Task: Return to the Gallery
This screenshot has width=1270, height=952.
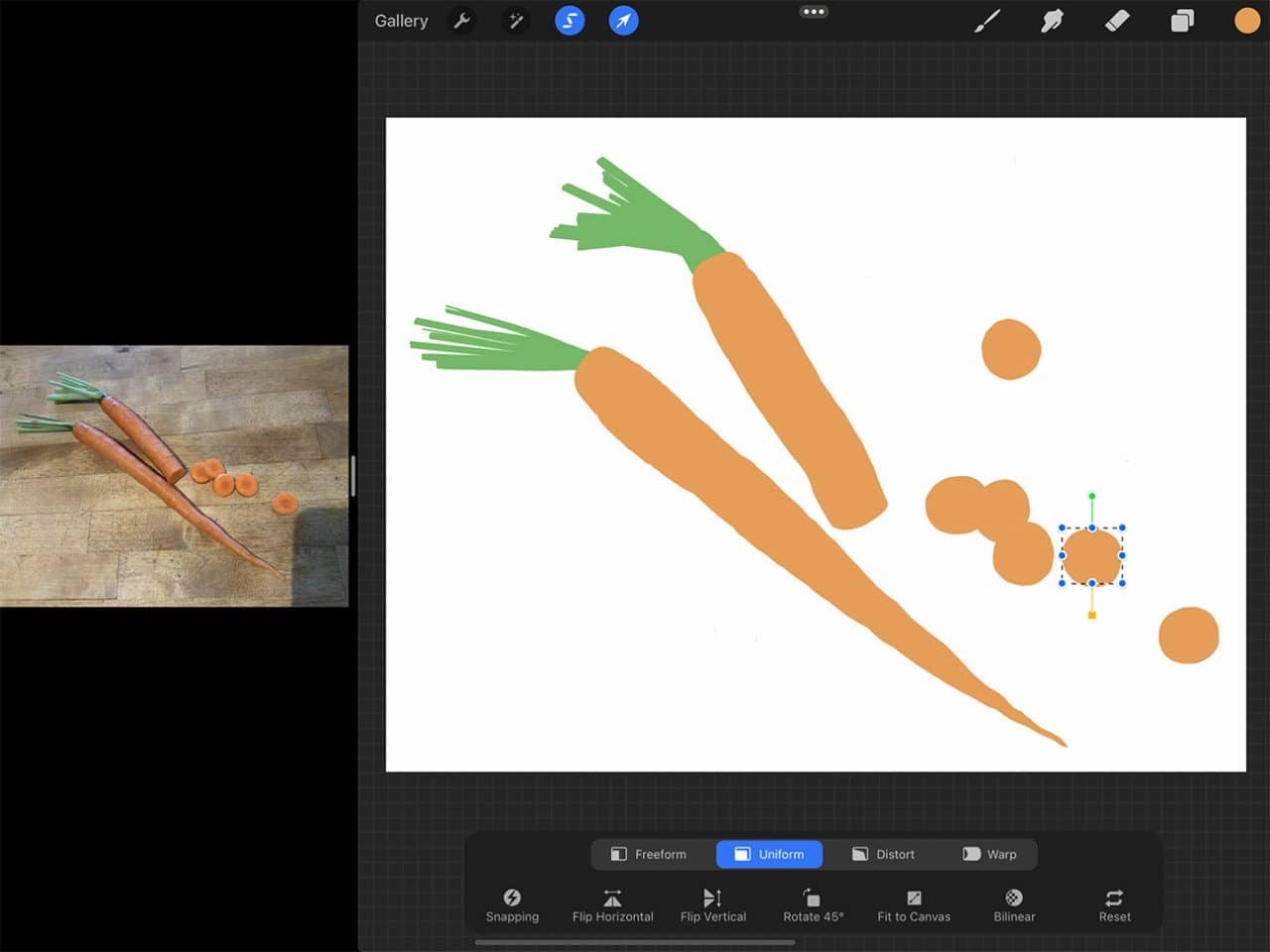Action: click(x=401, y=20)
